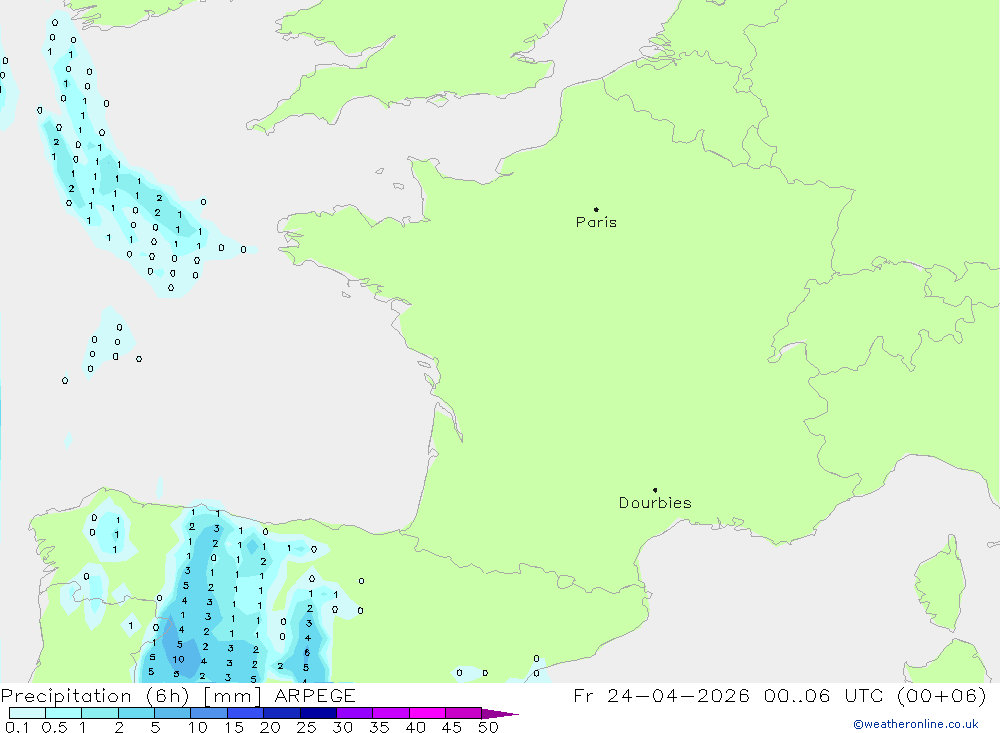Click the word Precipitation in the title

66,696
